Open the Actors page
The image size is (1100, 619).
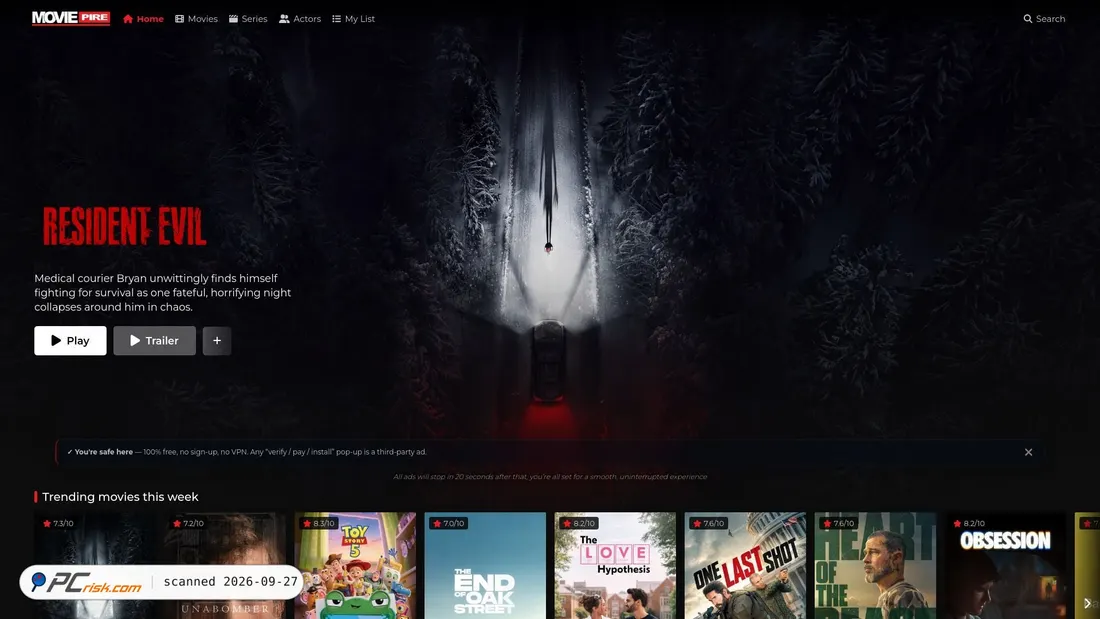pyautogui.click(x=300, y=19)
